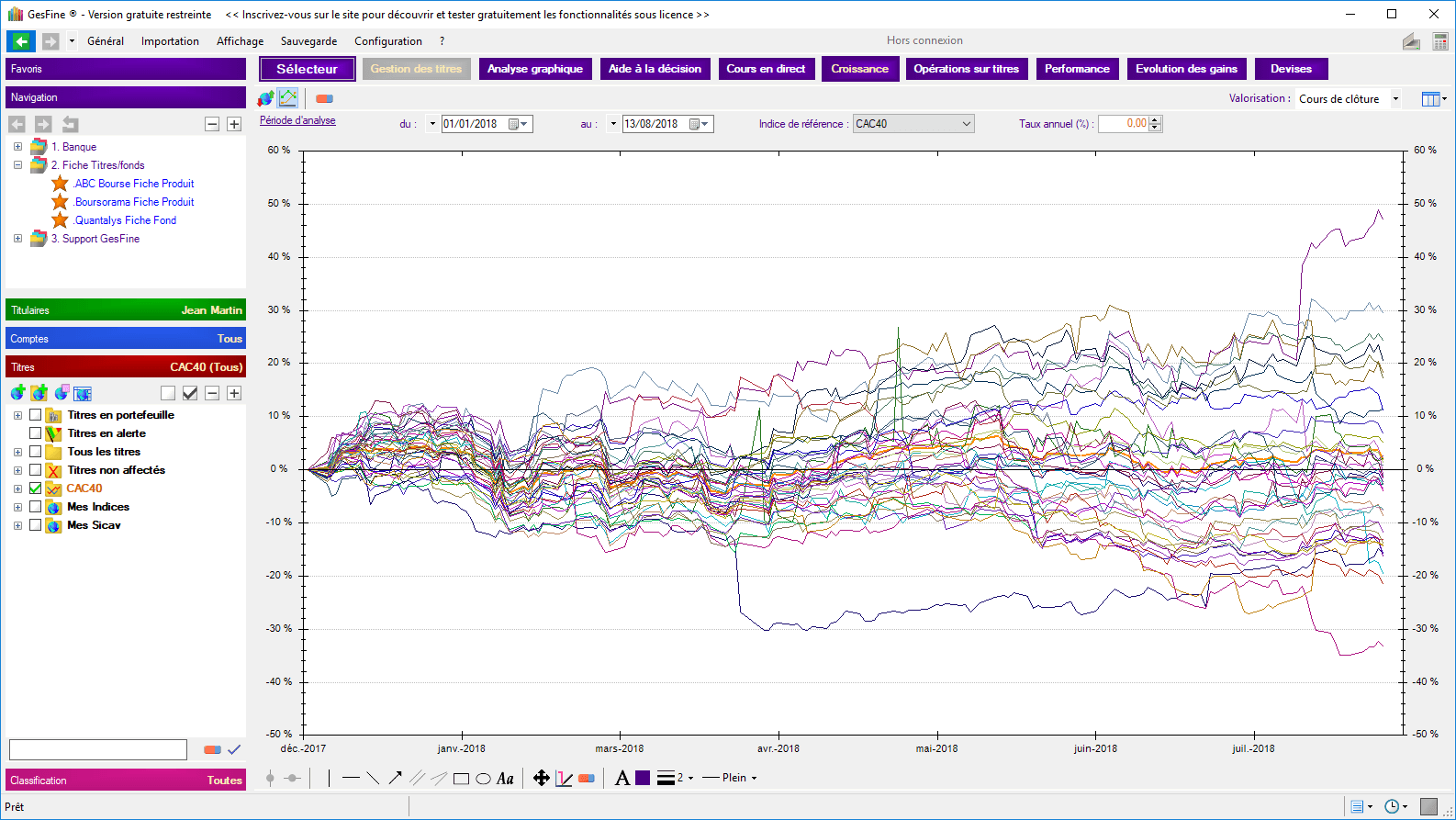Image resolution: width=1456 pixels, height=820 pixels.
Task: Select the move cross-arrows tool
Action: click(x=542, y=778)
